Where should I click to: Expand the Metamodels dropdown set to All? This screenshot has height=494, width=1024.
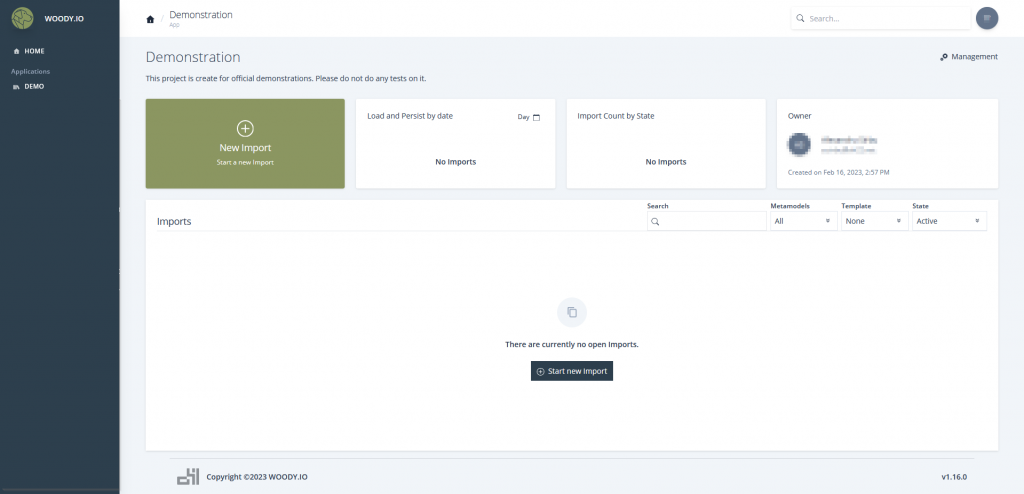[x=803, y=221]
